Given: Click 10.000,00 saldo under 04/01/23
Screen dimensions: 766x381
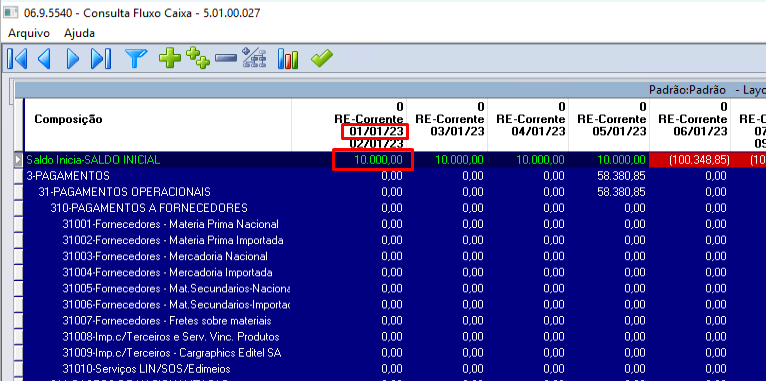Looking at the screenshot, I should coord(540,160).
